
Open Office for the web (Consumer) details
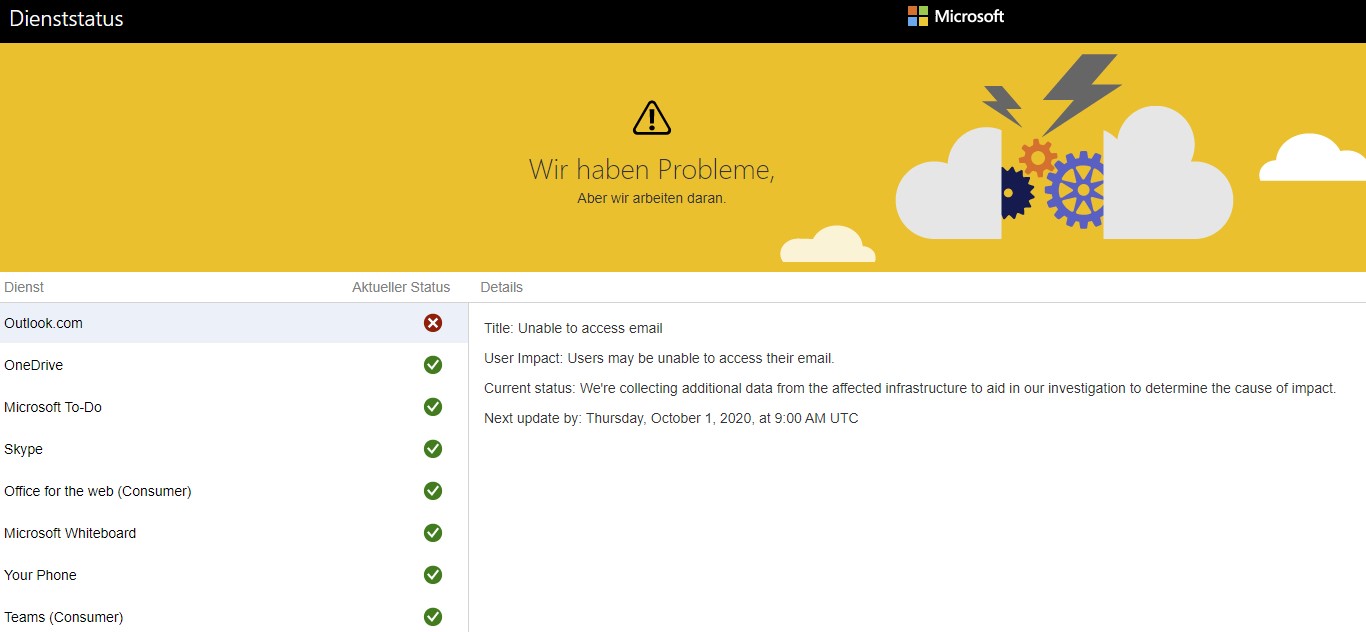[x=234, y=491]
